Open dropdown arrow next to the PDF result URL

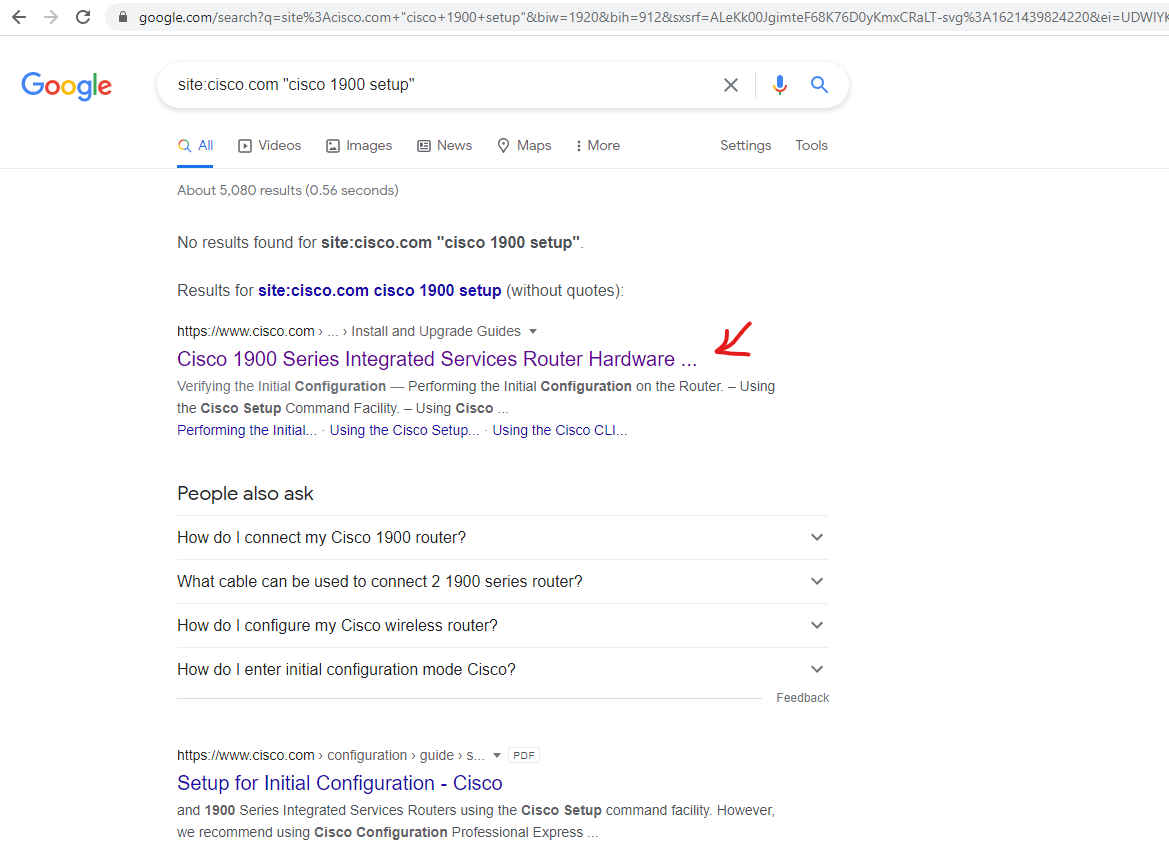(x=497, y=756)
